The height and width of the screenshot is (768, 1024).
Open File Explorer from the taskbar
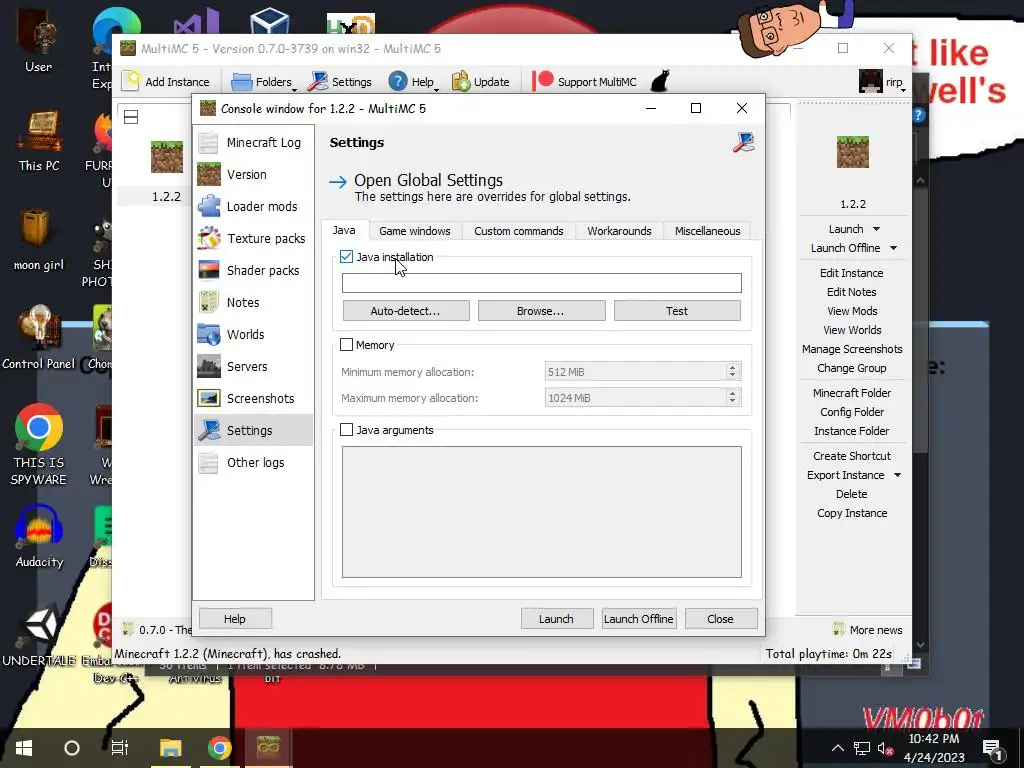click(170, 748)
